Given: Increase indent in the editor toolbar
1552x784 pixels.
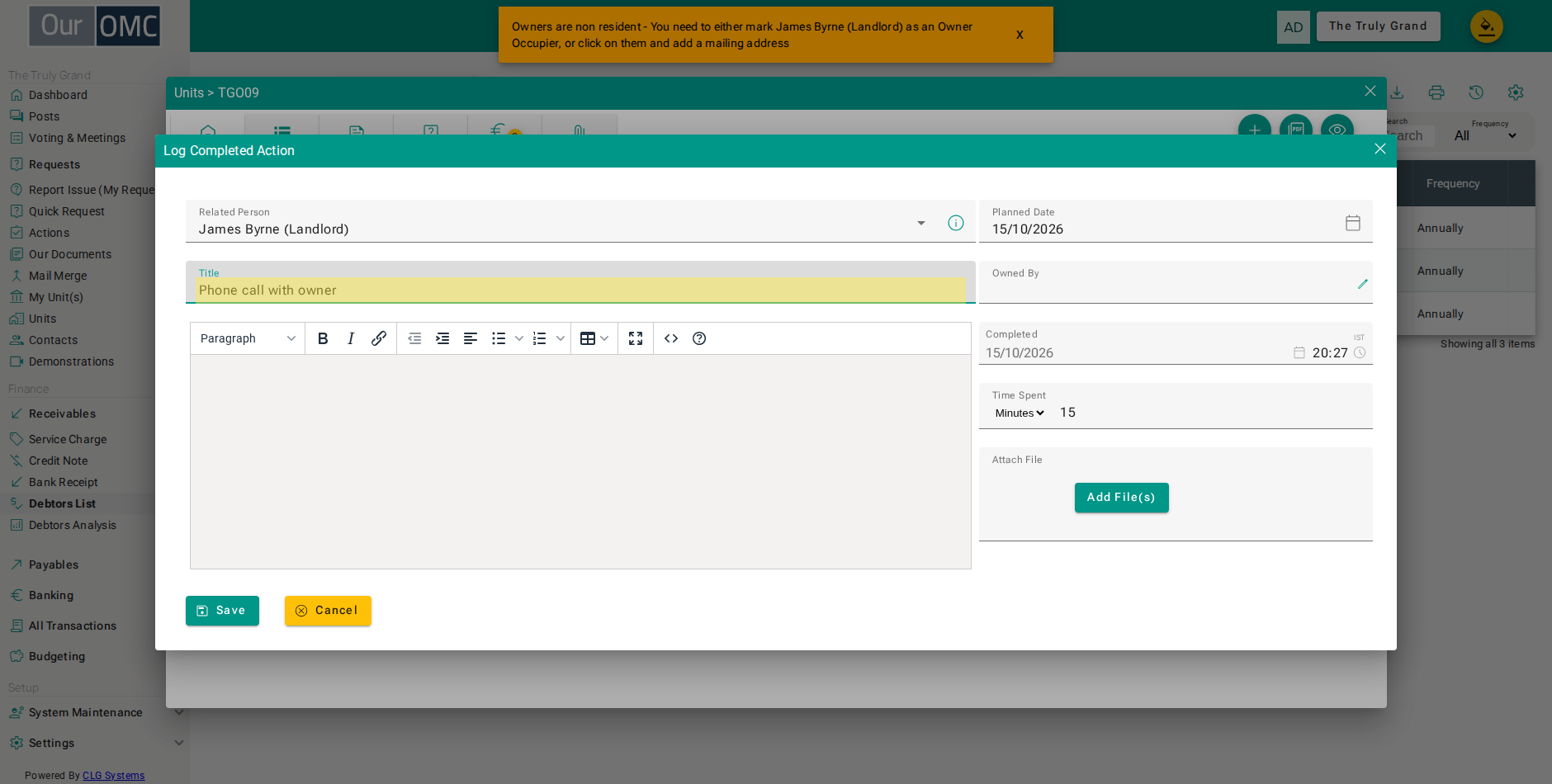Looking at the screenshot, I should (442, 338).
